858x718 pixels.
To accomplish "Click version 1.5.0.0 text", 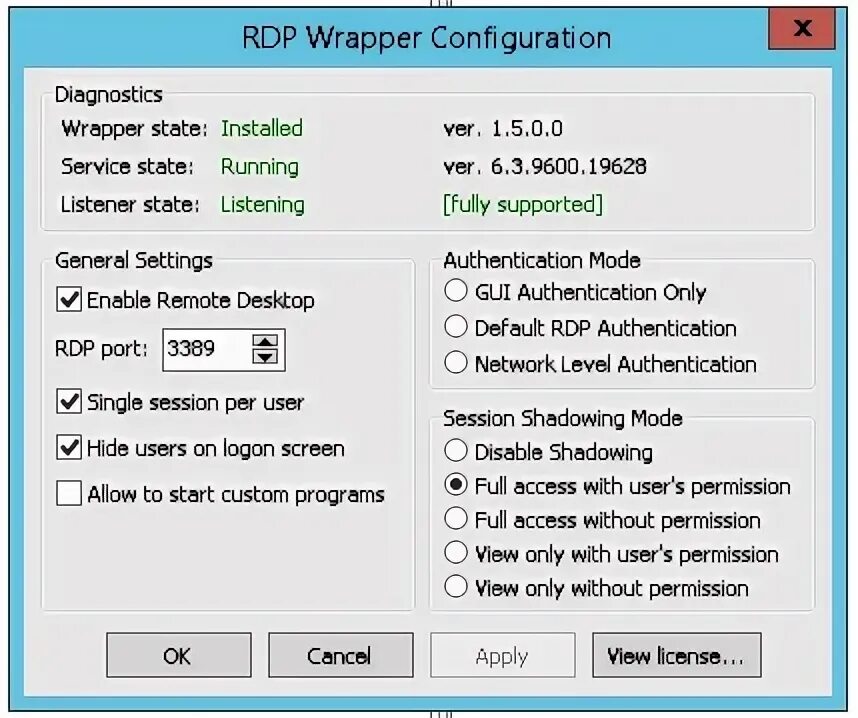I will click(503, 129).
